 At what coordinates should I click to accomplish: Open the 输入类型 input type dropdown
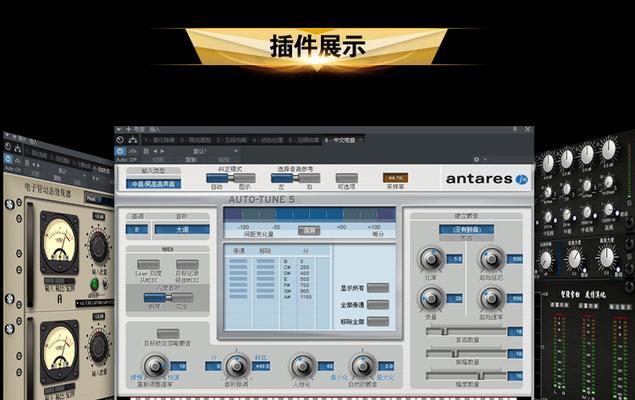click(153, 184)
